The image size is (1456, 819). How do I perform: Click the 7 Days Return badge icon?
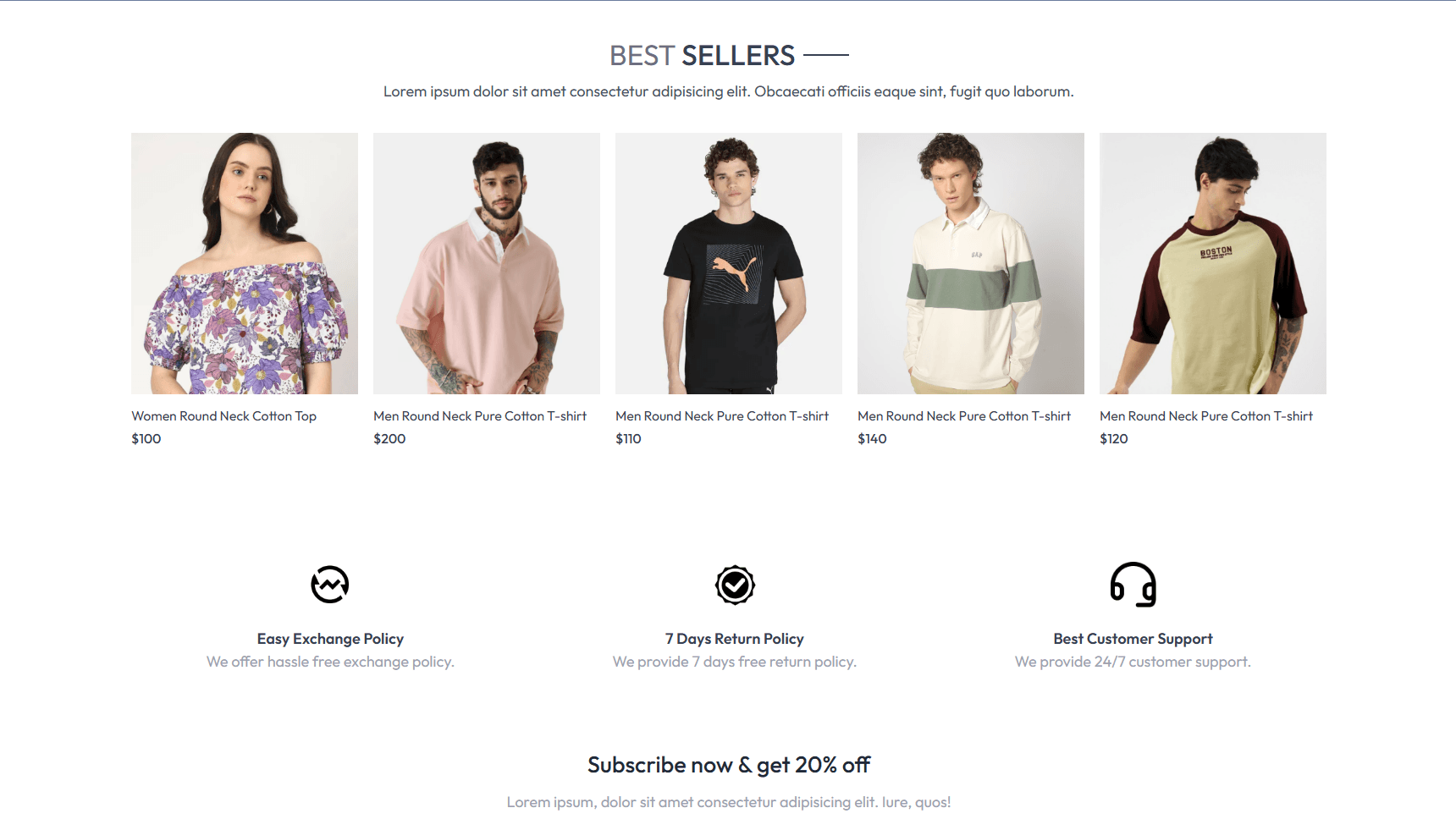(735, 585)
